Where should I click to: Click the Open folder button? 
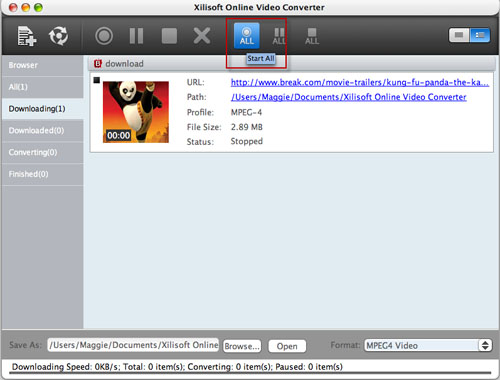[287, 346]
